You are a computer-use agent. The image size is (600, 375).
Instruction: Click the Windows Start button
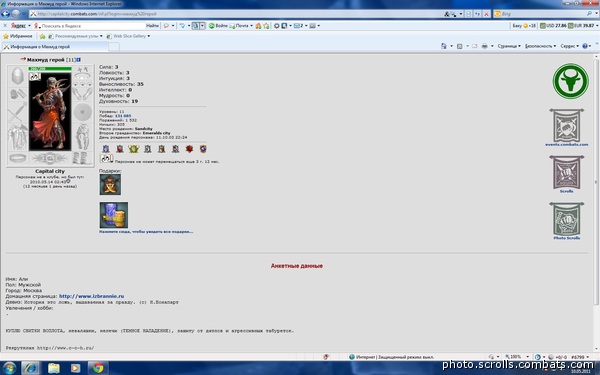8,368
